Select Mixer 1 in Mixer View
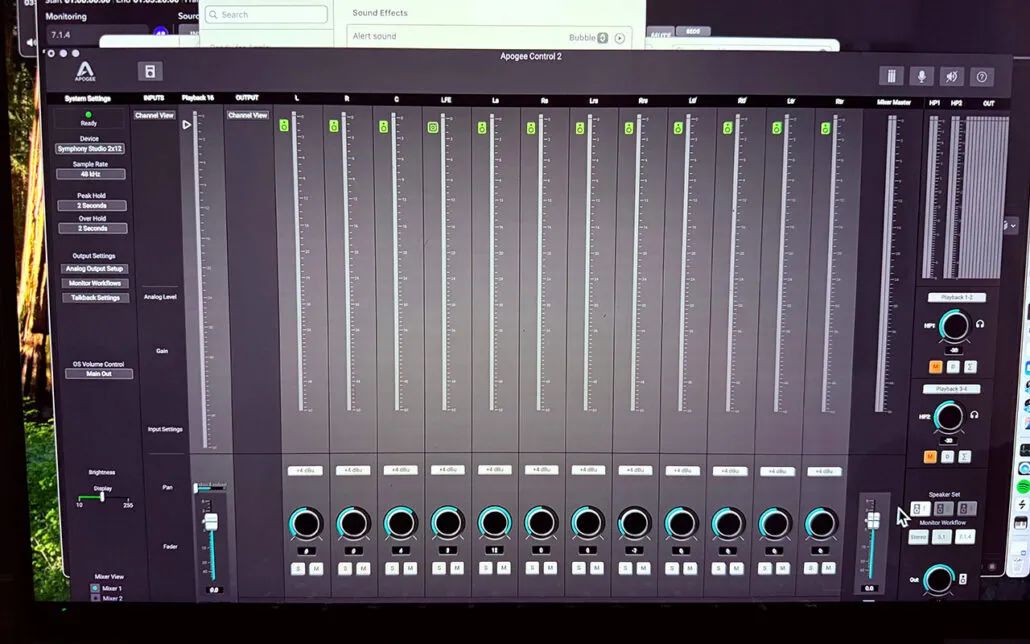 (x=96, y=588)
